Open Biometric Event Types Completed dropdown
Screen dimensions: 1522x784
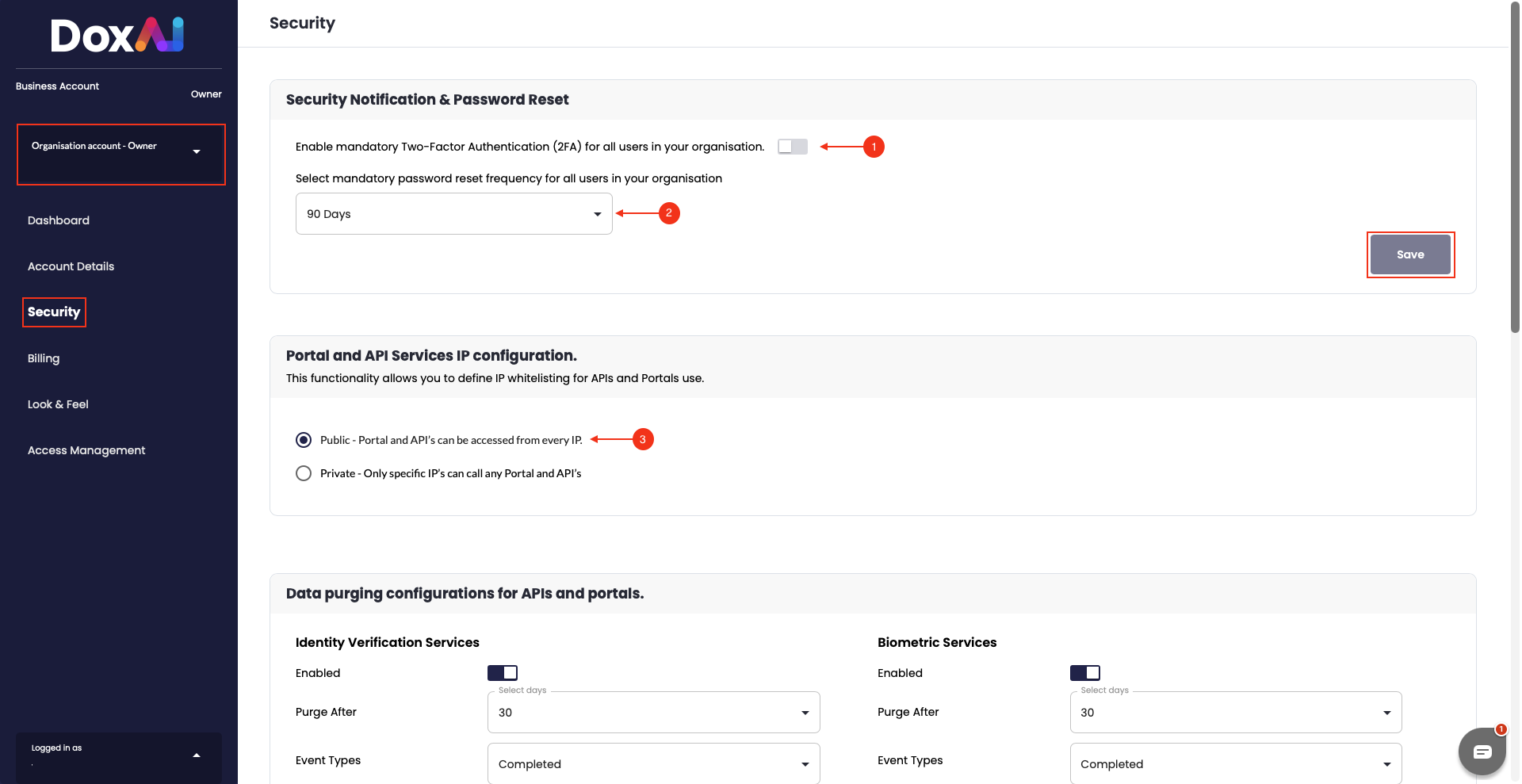tap(1236, 764)
